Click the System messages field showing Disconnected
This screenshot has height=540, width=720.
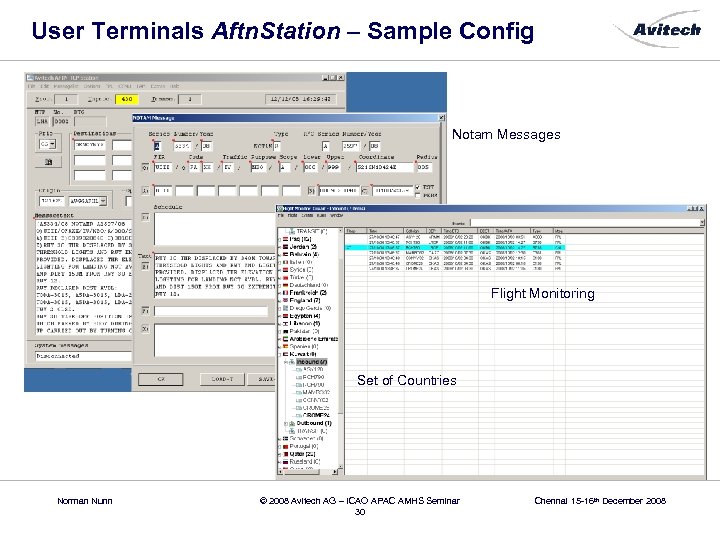pos(83,356)
